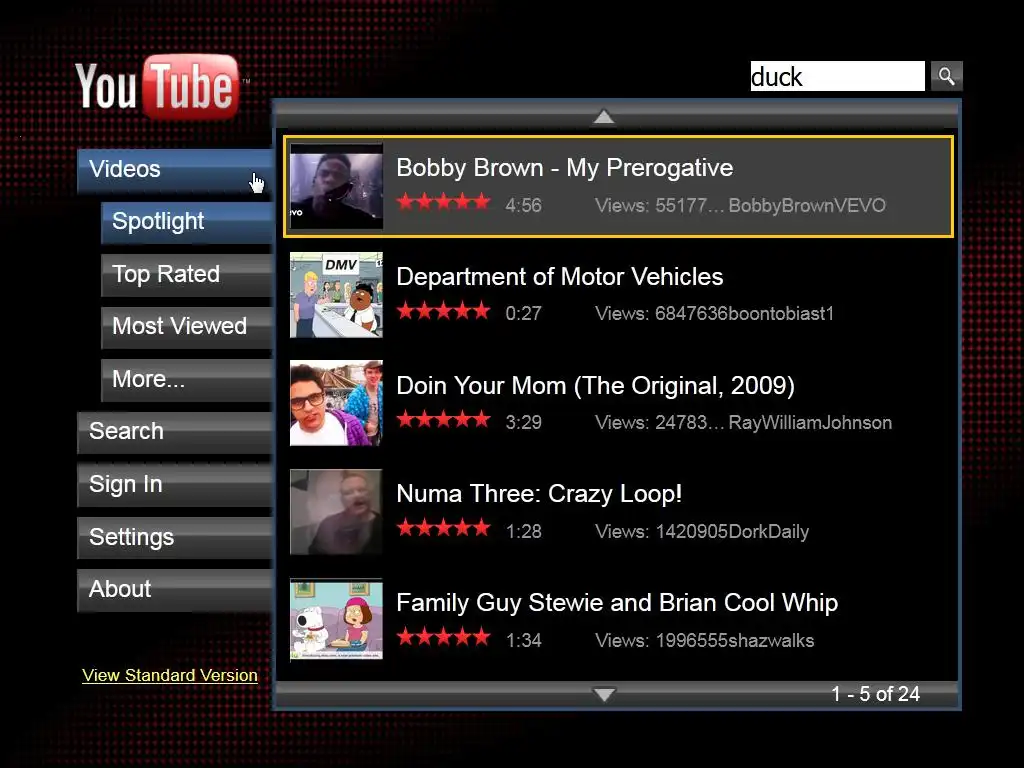This screenshot has height=768, width=1024.
Task: Open Settings from the sidebar
Action: click(174, 537)
